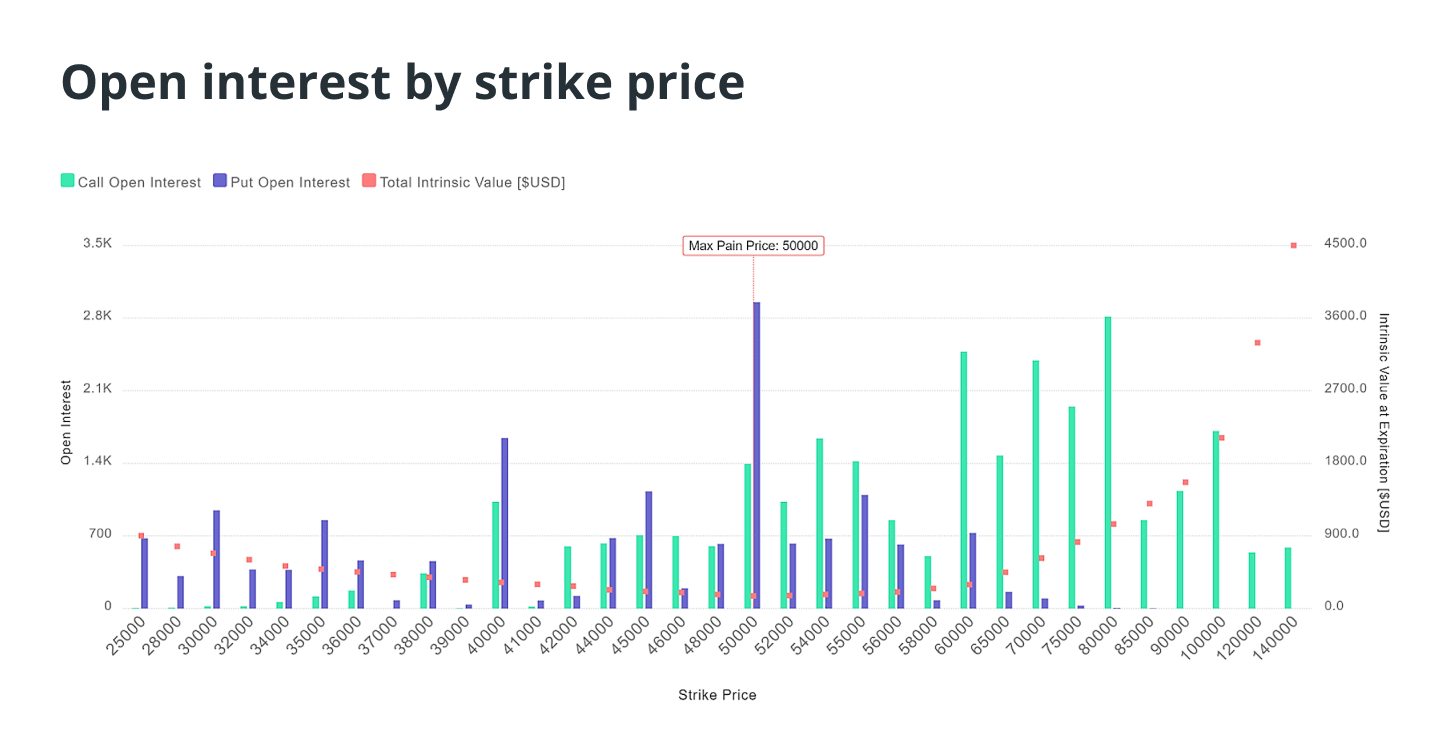The image size is (1450, 729).
Task: Click the red Total Intrinsic Value legend swatch
Action: pyautogui.click(x=369, y=181)
